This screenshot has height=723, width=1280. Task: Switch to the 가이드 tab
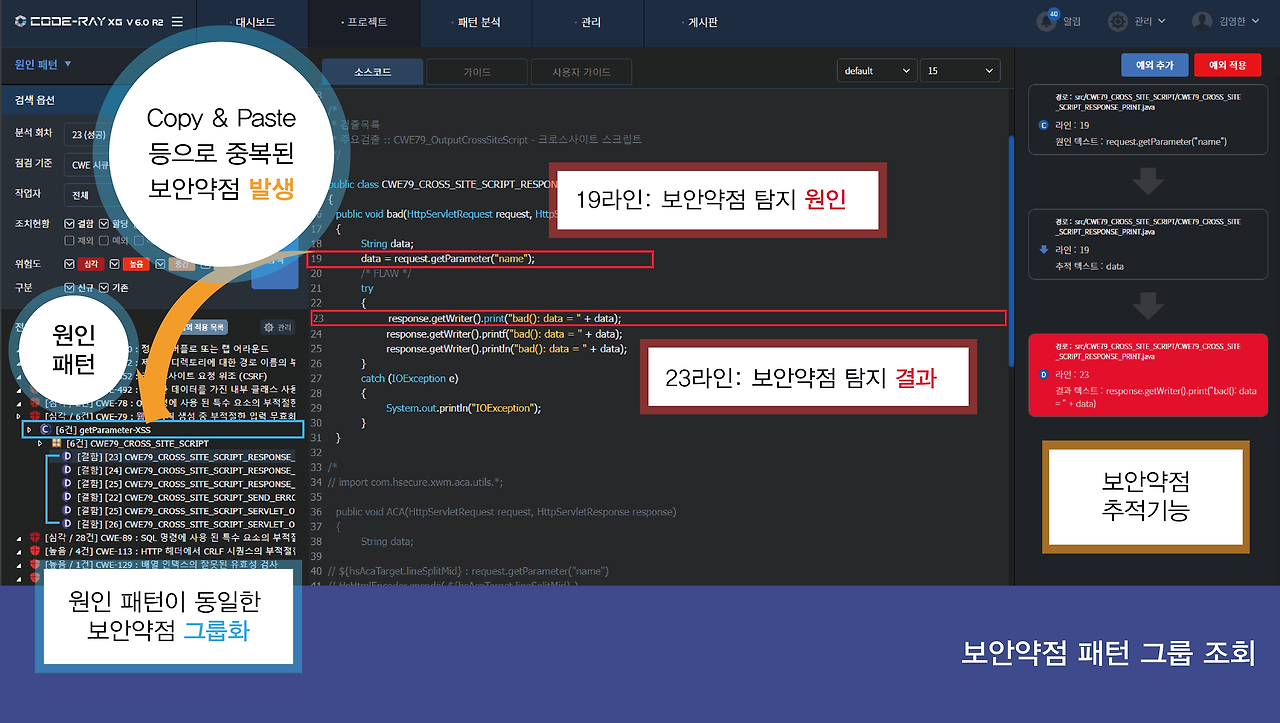pos(476,72)
